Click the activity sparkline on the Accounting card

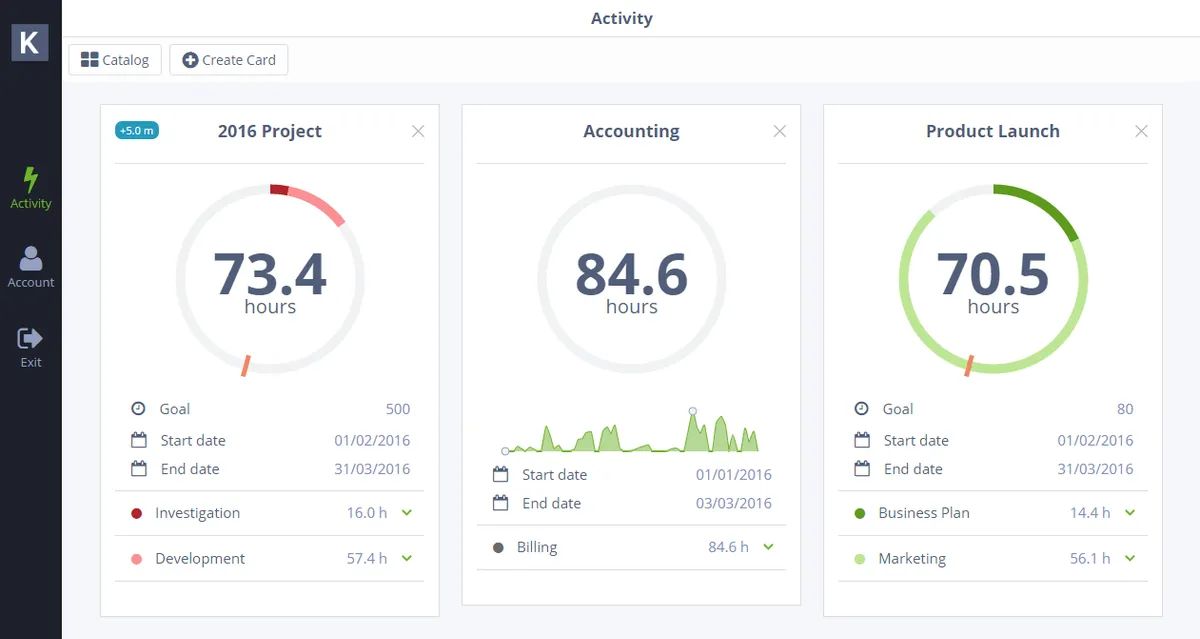[x=630, y=430]
